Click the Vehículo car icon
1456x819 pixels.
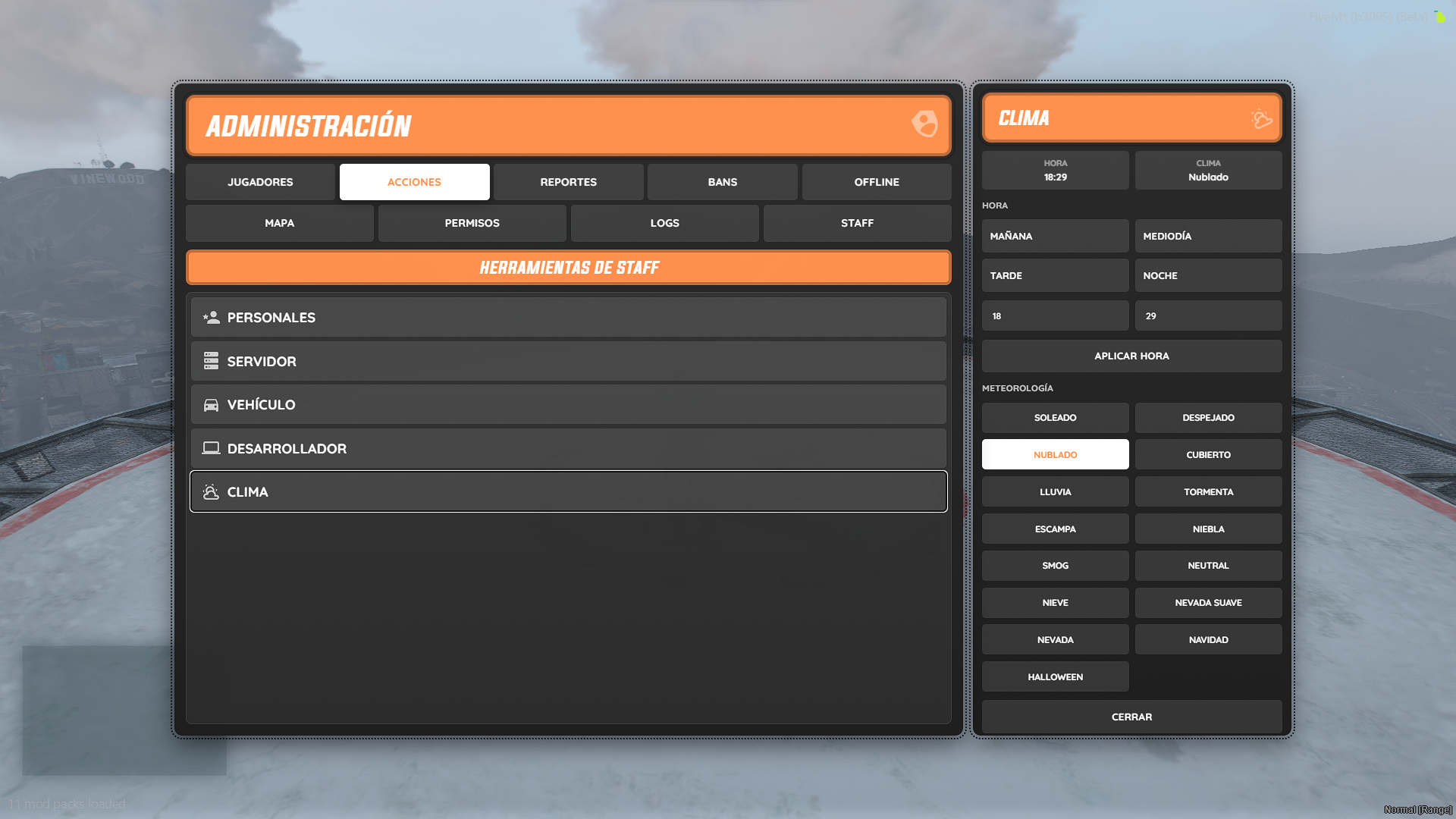(211, 405)
